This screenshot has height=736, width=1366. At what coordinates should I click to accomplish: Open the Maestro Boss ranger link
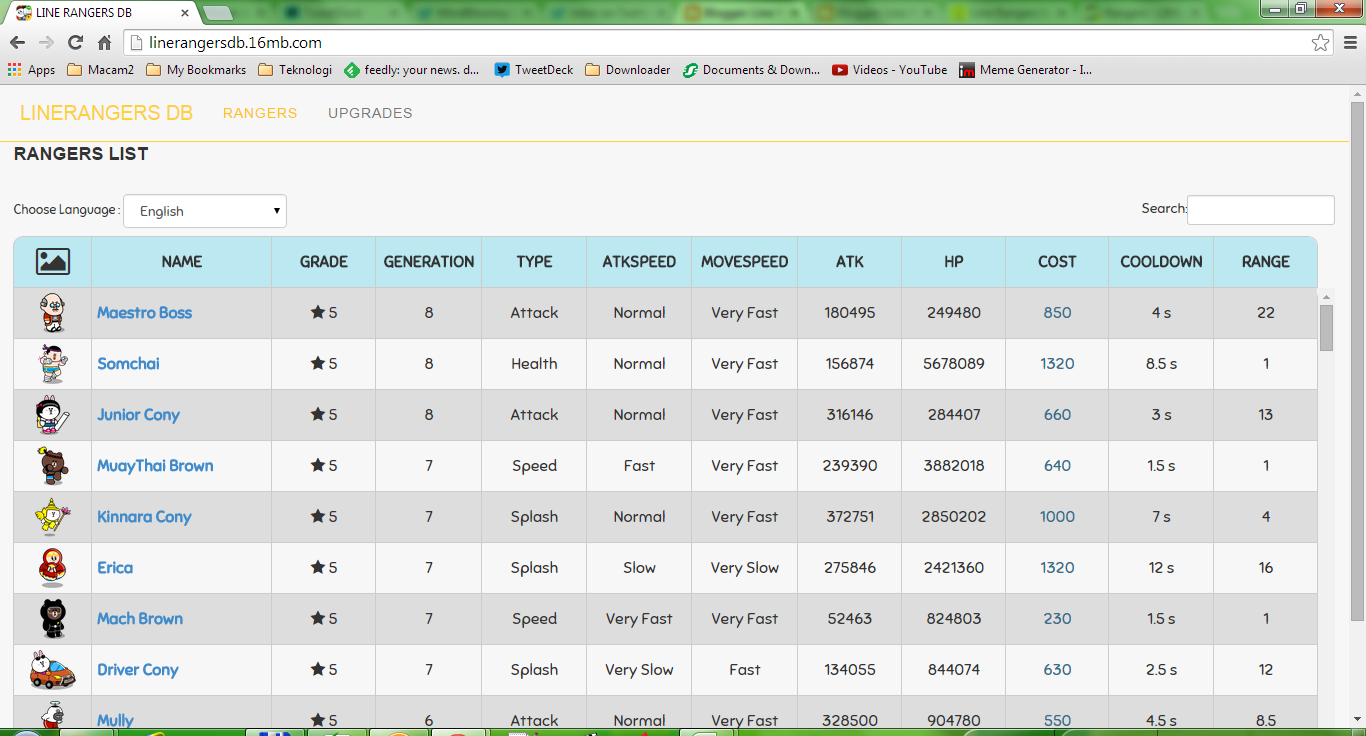pos(144,313)
